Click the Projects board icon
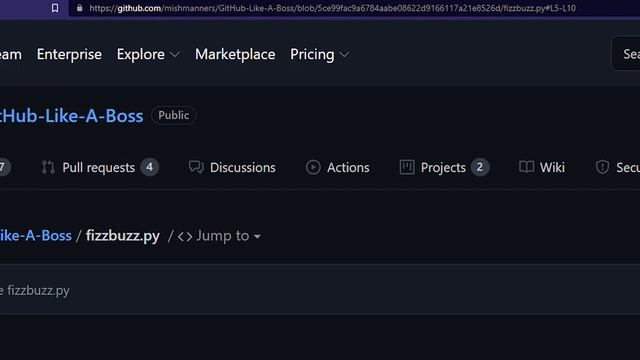The height and width of the screenshot is (360, 640). [407, 167]
